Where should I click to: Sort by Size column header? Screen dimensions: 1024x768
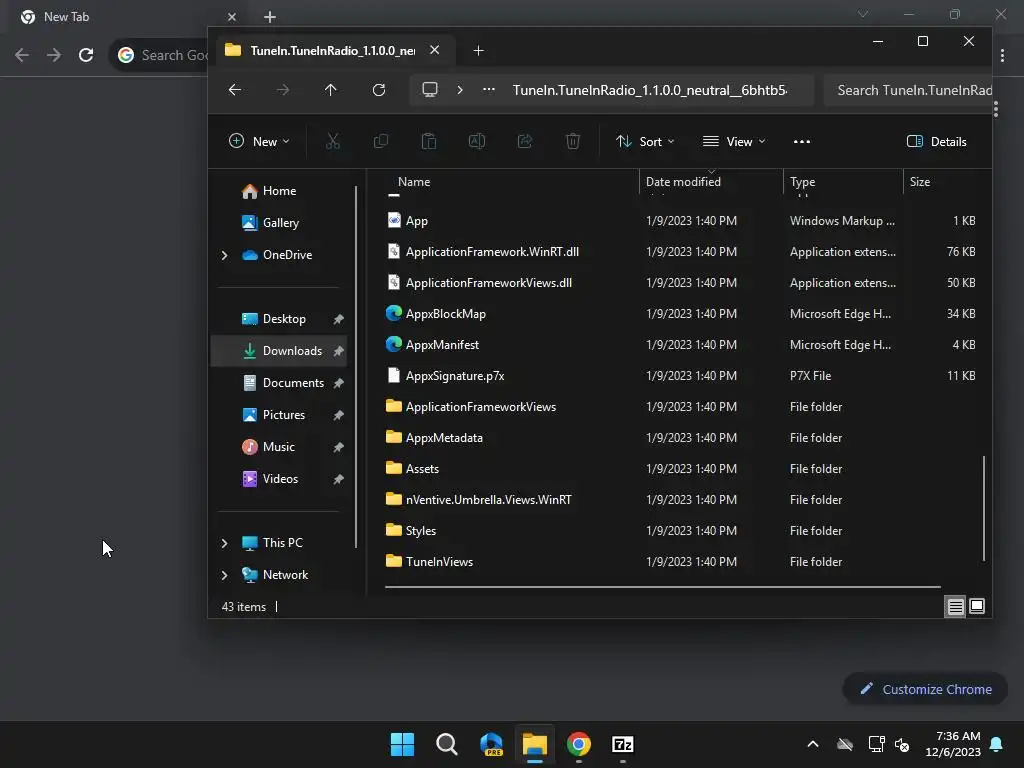(x=920, y=182)
